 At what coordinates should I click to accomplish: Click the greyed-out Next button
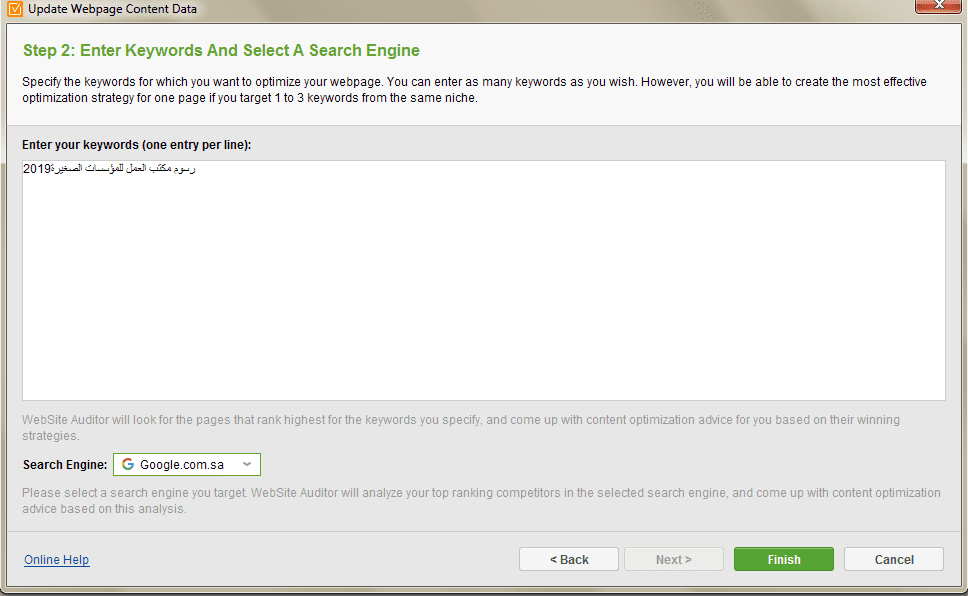point(674,559)
